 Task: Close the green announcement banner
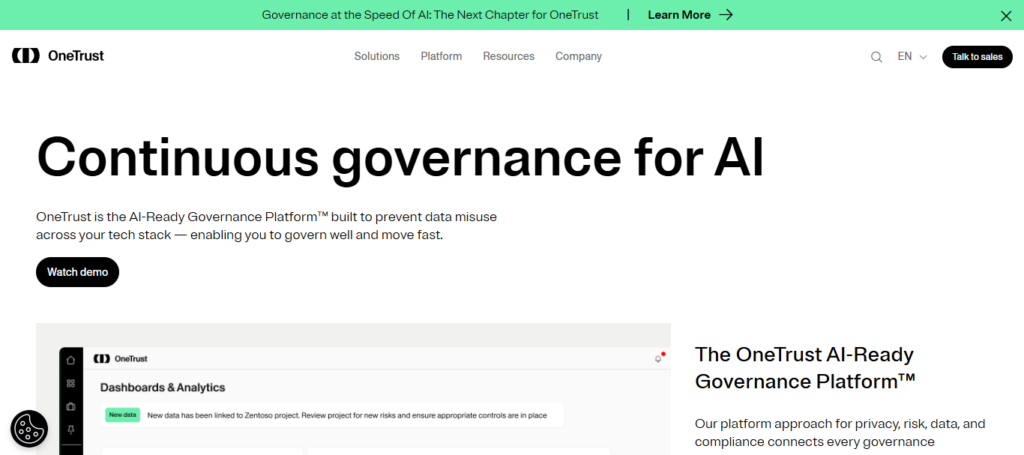1006,16
